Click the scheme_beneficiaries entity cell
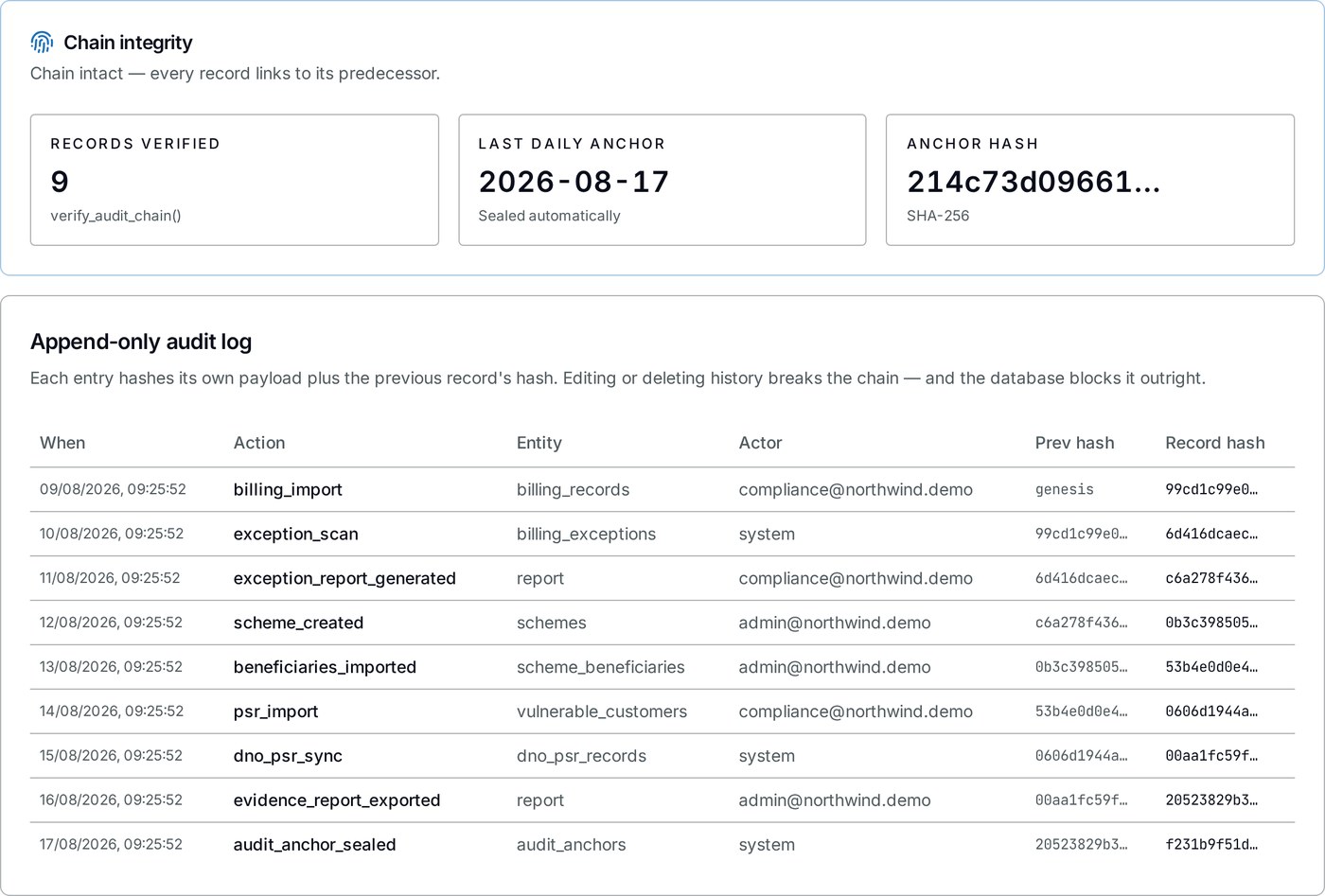 600,667
